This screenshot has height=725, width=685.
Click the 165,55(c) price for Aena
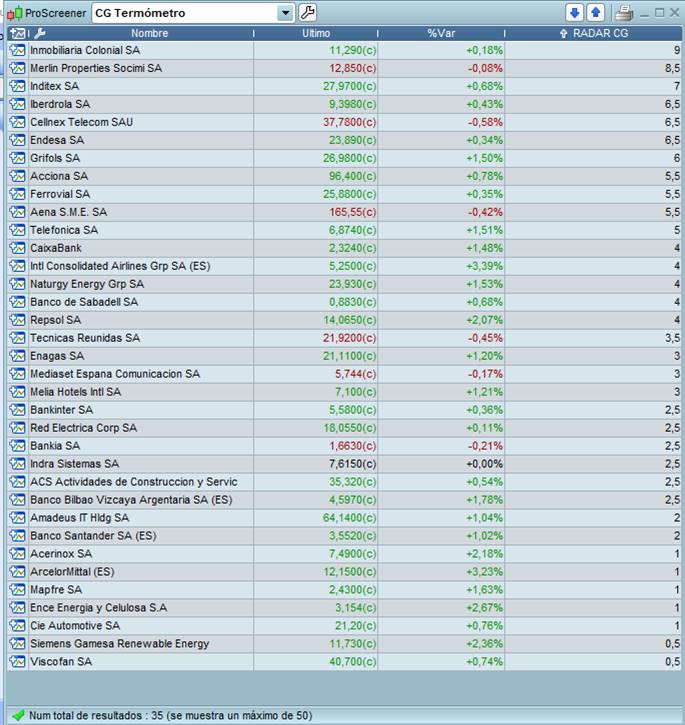click(x=352, y=212)
